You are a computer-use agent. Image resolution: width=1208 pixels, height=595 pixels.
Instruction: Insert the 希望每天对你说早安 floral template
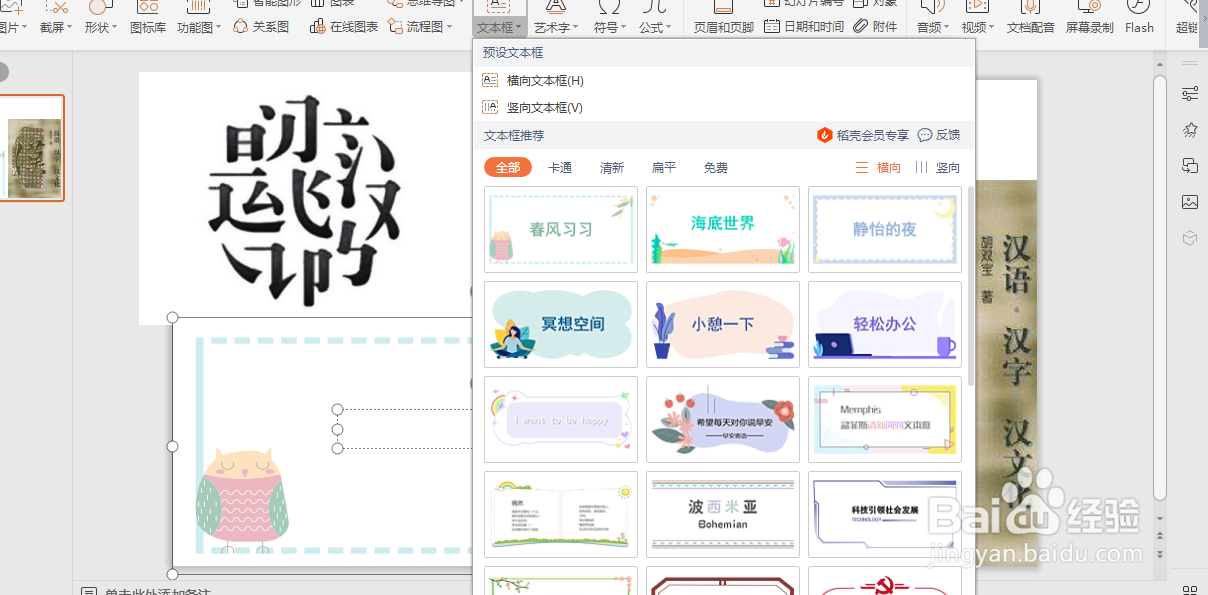(723, 419)
